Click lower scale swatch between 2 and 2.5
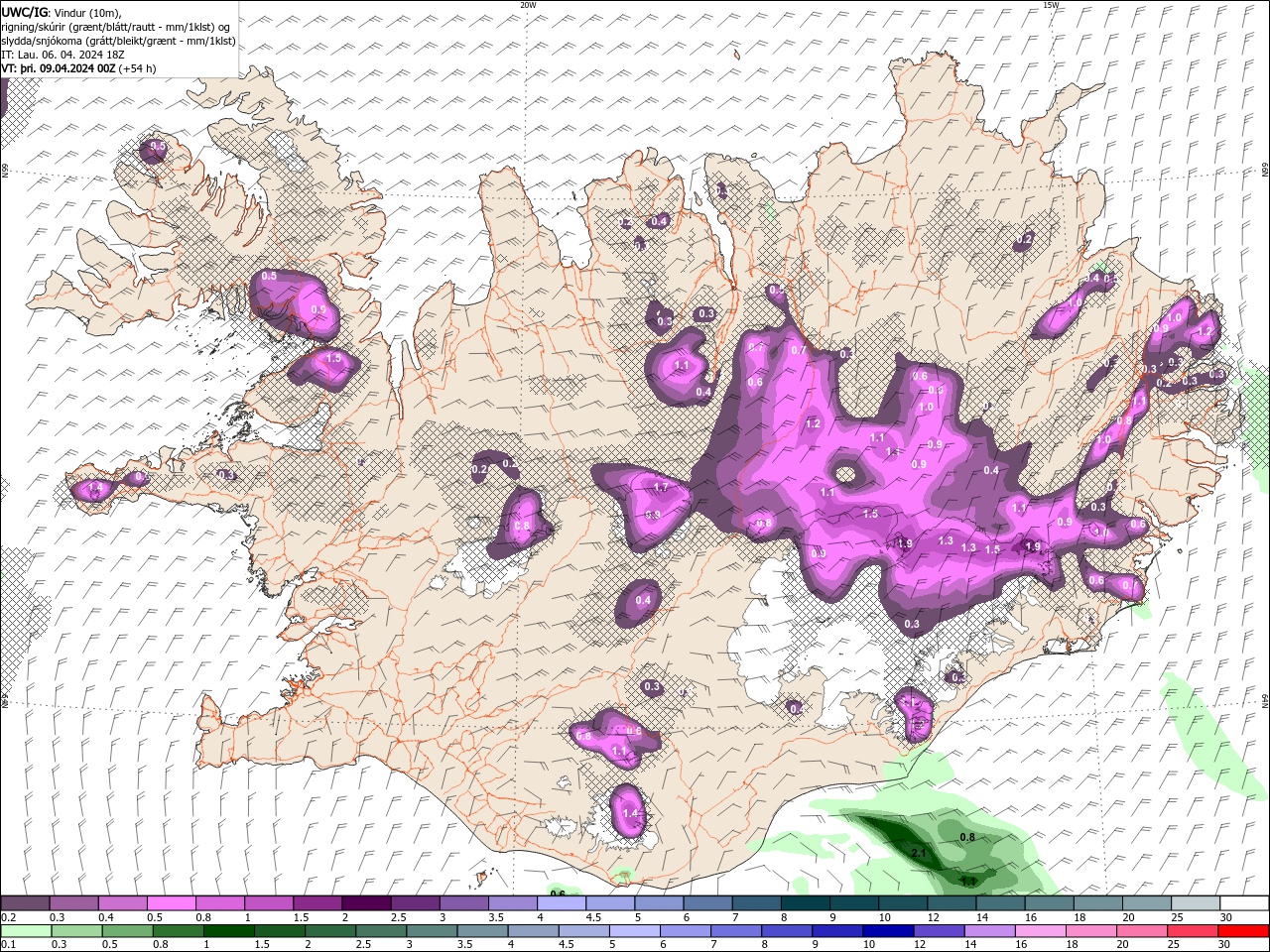The image size is (1270, 952). tap(329, 931)
